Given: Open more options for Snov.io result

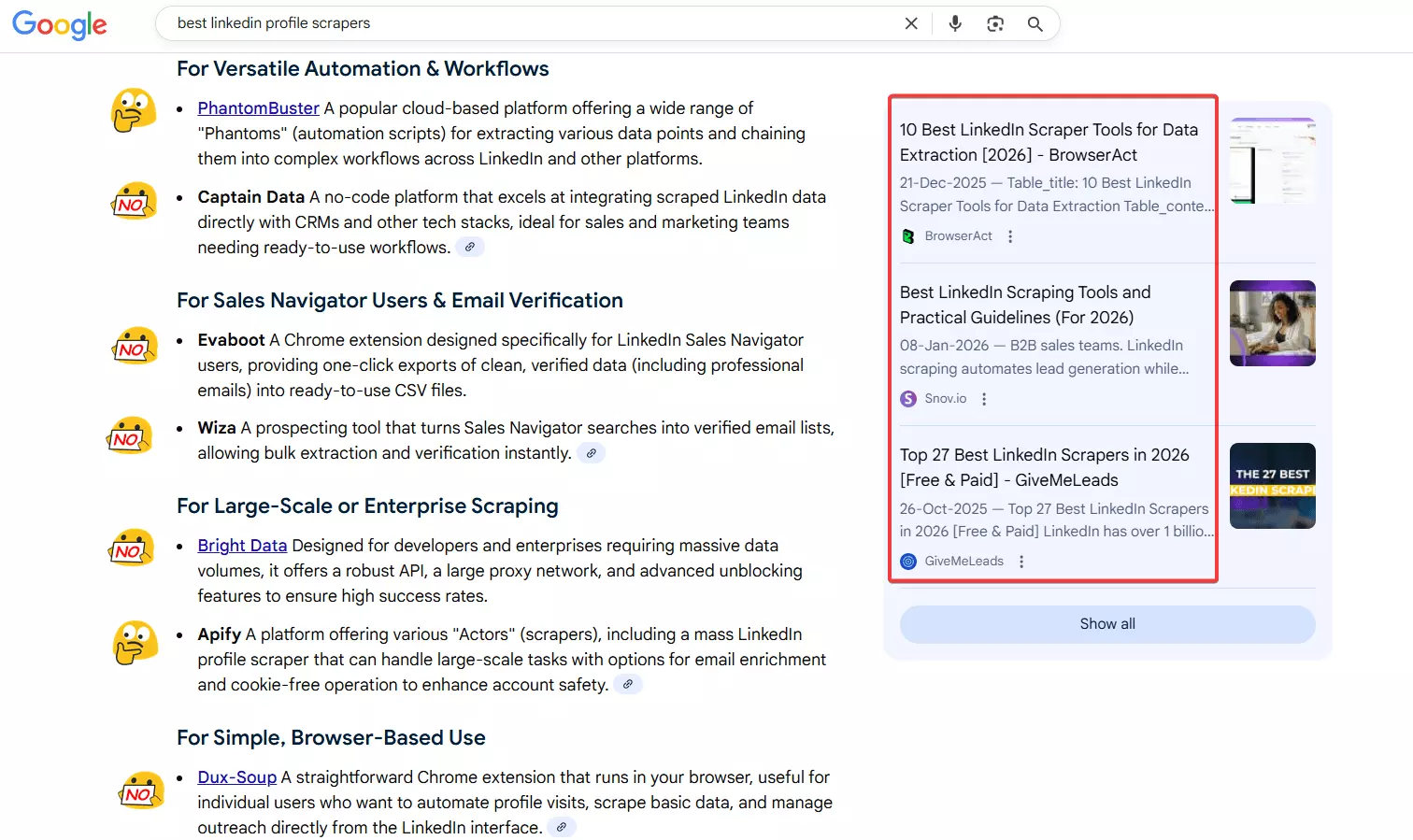Looking at the screenshot, I should click(984, 399).
